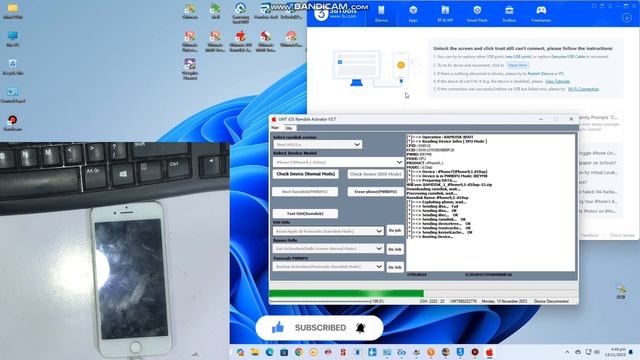
Task: Click Check Device (Normal Mode)
Action: pos(306,174)
